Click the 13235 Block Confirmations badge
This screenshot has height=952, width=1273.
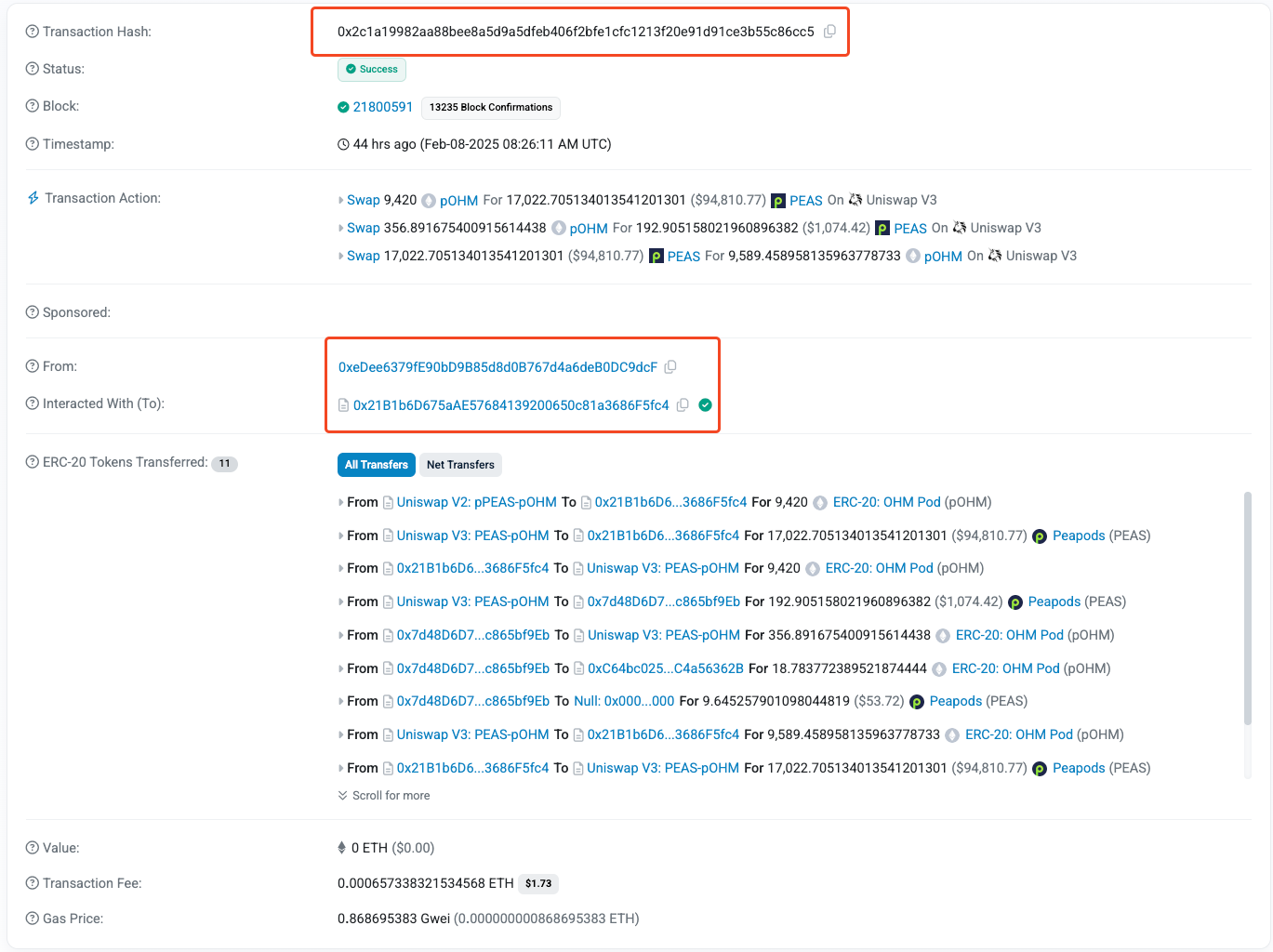pyautogui.click(x=490, y=108)
